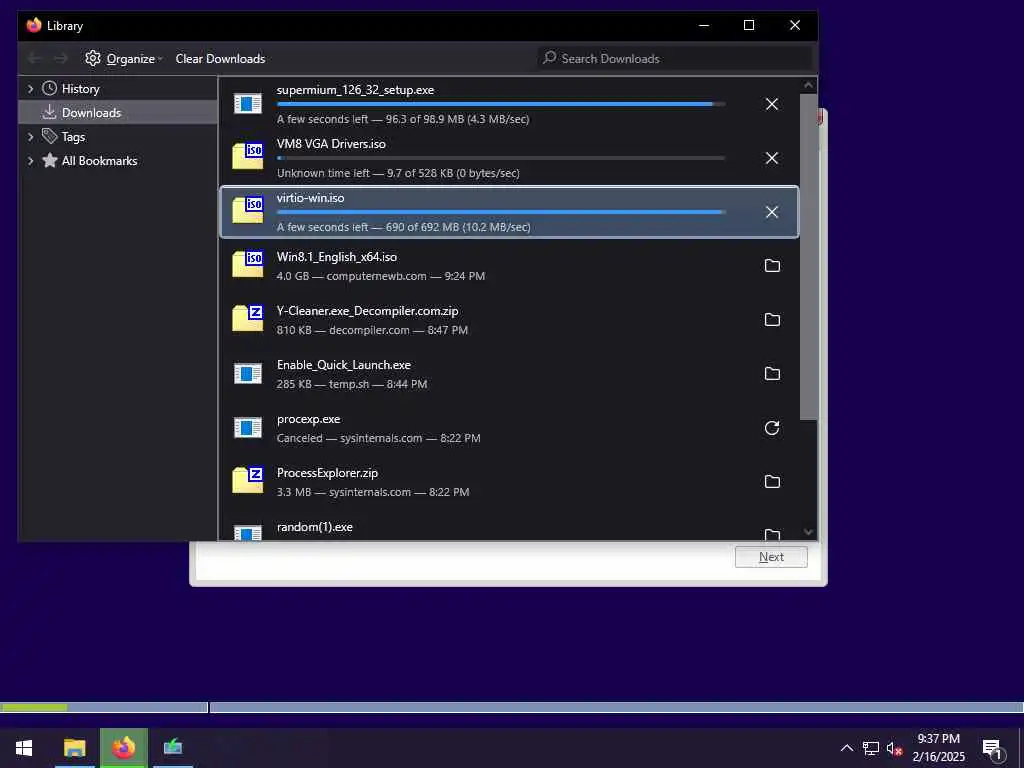This screenshot has width=1024, height=768.
Task: Select the ProcessExplorer.zip file name
Action: click(x=327, y=473)
